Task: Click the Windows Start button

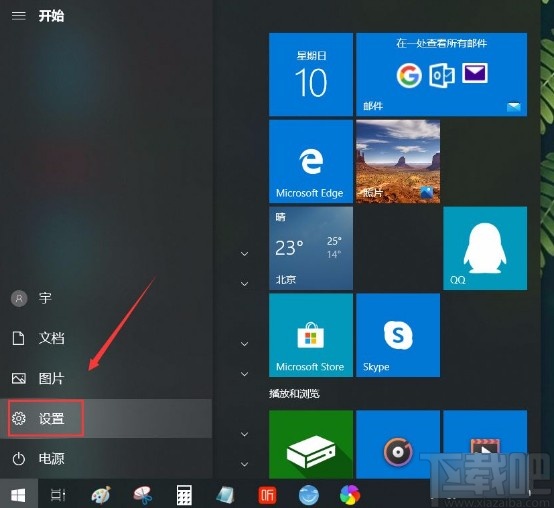Action: tap(18, 495)
